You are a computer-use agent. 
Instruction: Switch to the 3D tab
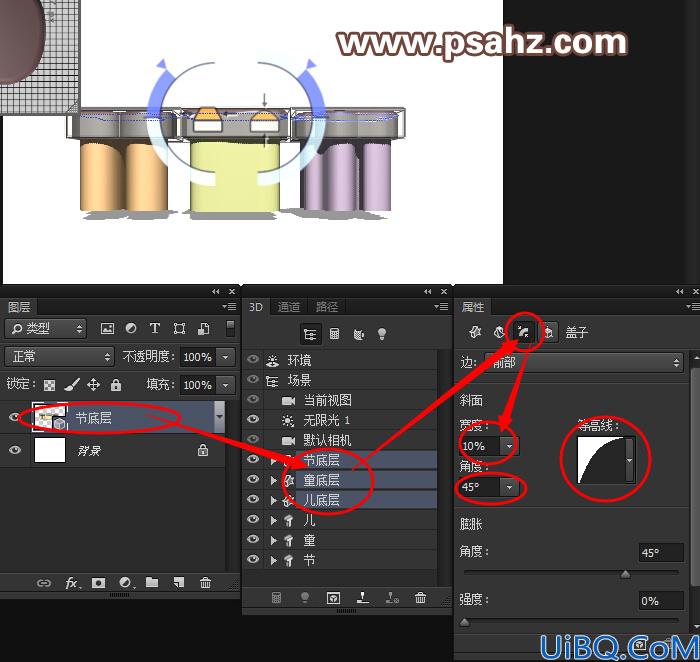(256, 307)
